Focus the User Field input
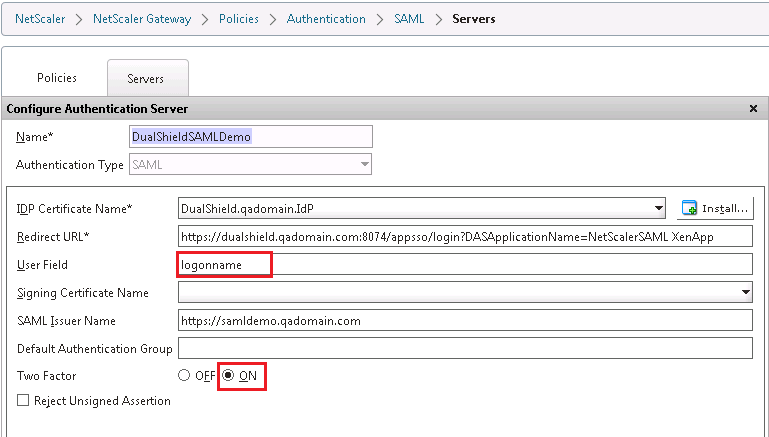 [x=464, y=264]
